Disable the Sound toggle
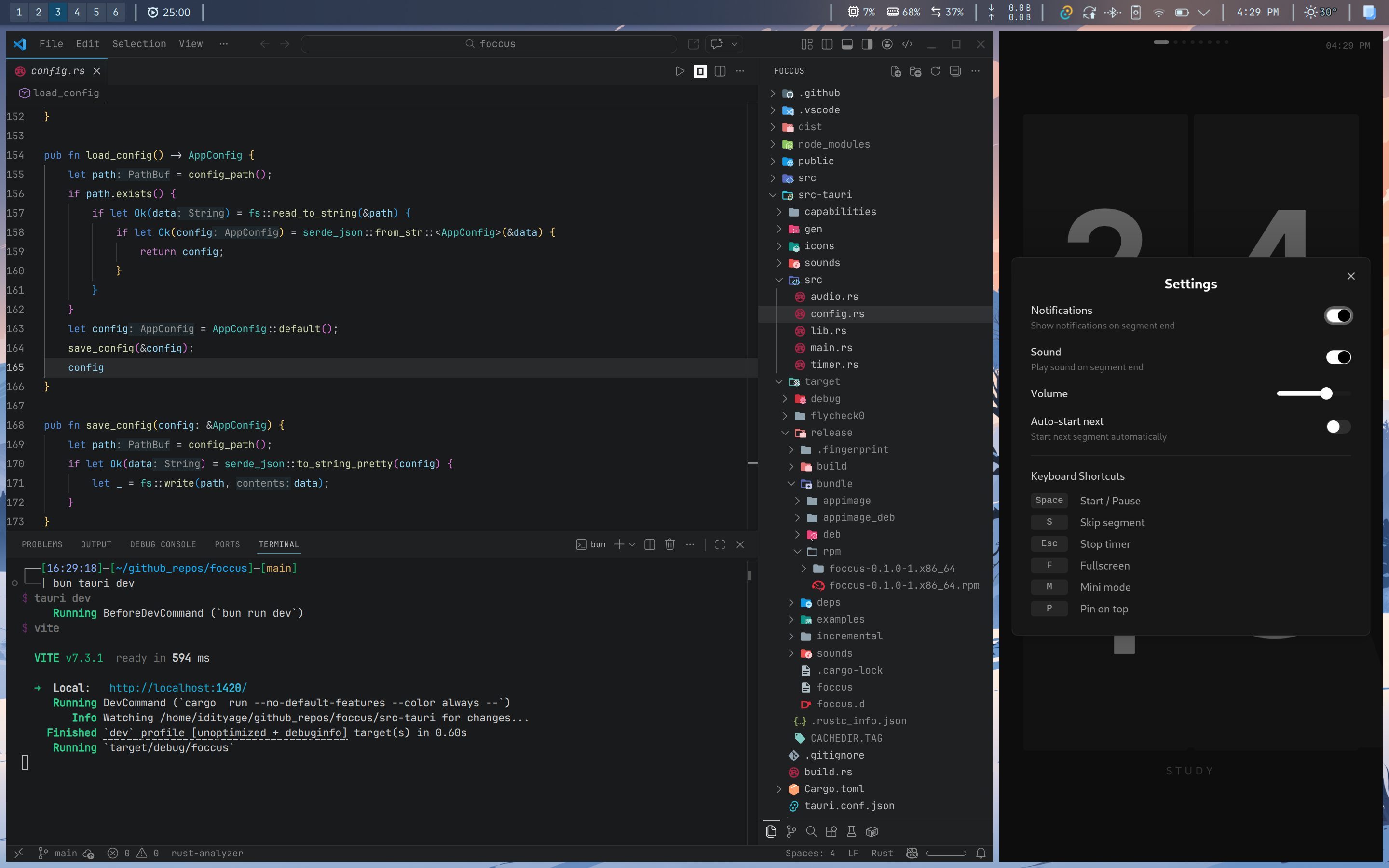Image resolution: width=1389 pixels, height=868 pixels. click(x=1338, y=357)
